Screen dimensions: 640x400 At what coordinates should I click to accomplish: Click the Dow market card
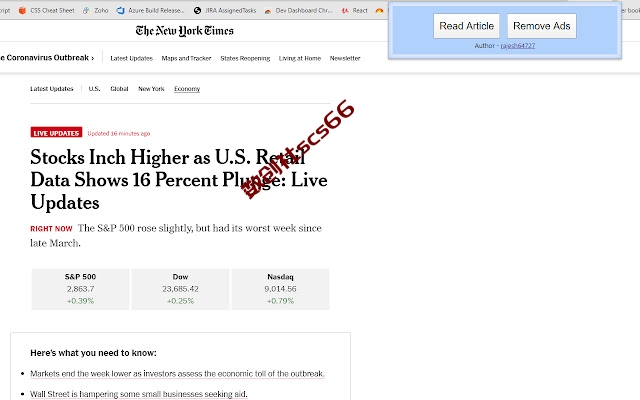[180, 289]
